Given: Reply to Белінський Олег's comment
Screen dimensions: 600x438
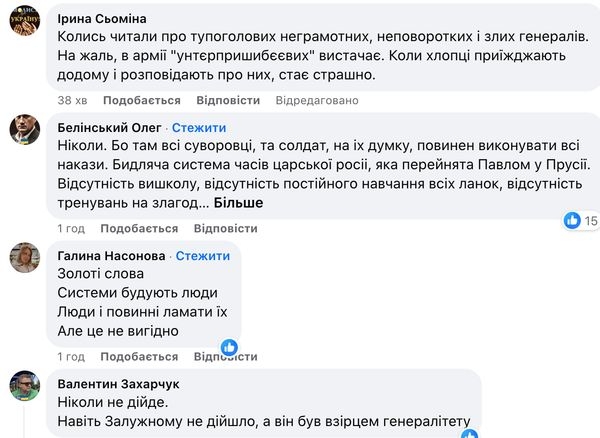Looking at the screenshot, I should pos(228,229).
